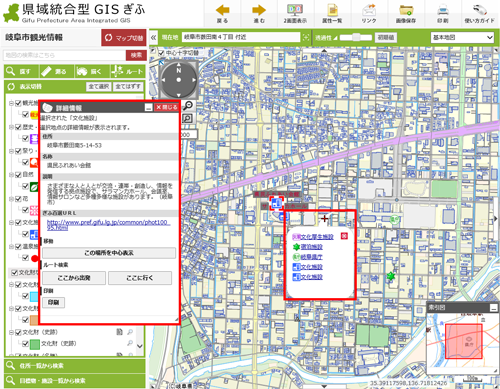
Task: Select the route tab in search tools
Action: coord(127,71)
